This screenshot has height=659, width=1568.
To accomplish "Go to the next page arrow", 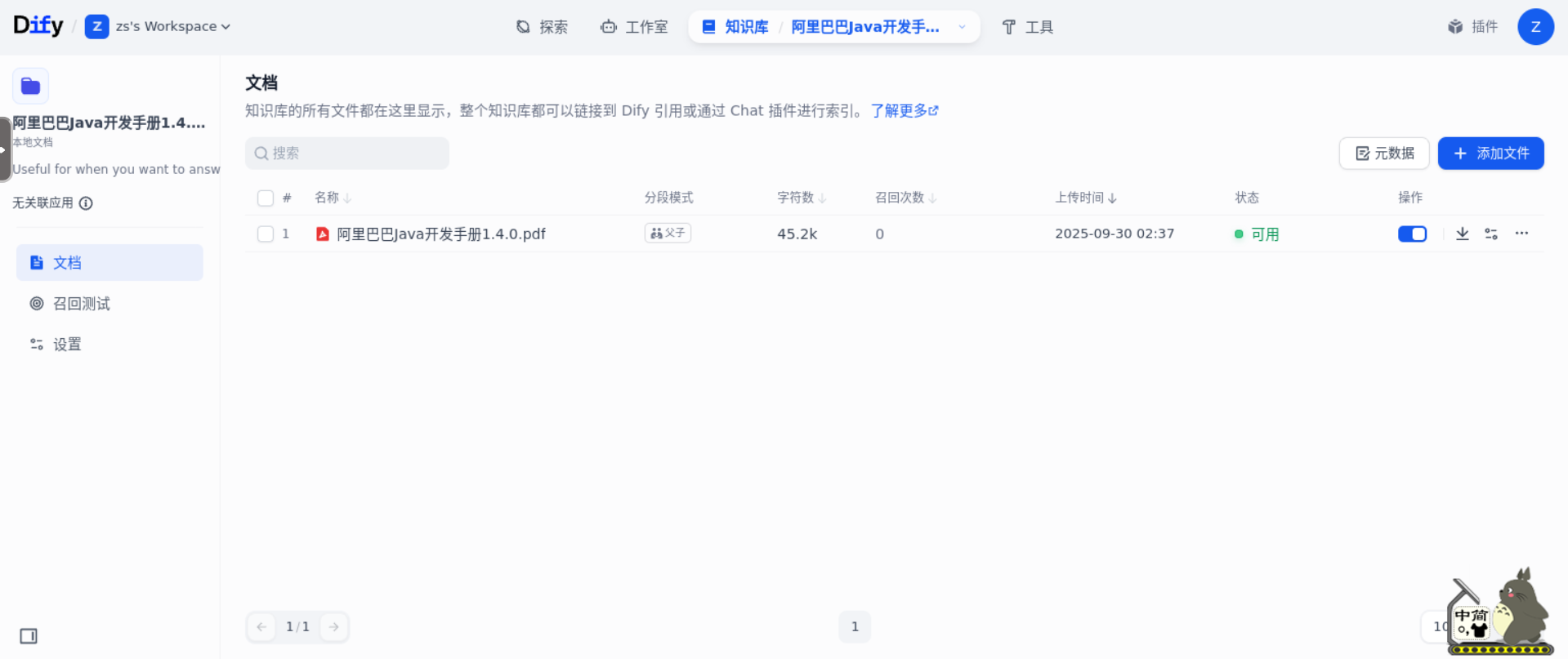I will coord(334,627).
